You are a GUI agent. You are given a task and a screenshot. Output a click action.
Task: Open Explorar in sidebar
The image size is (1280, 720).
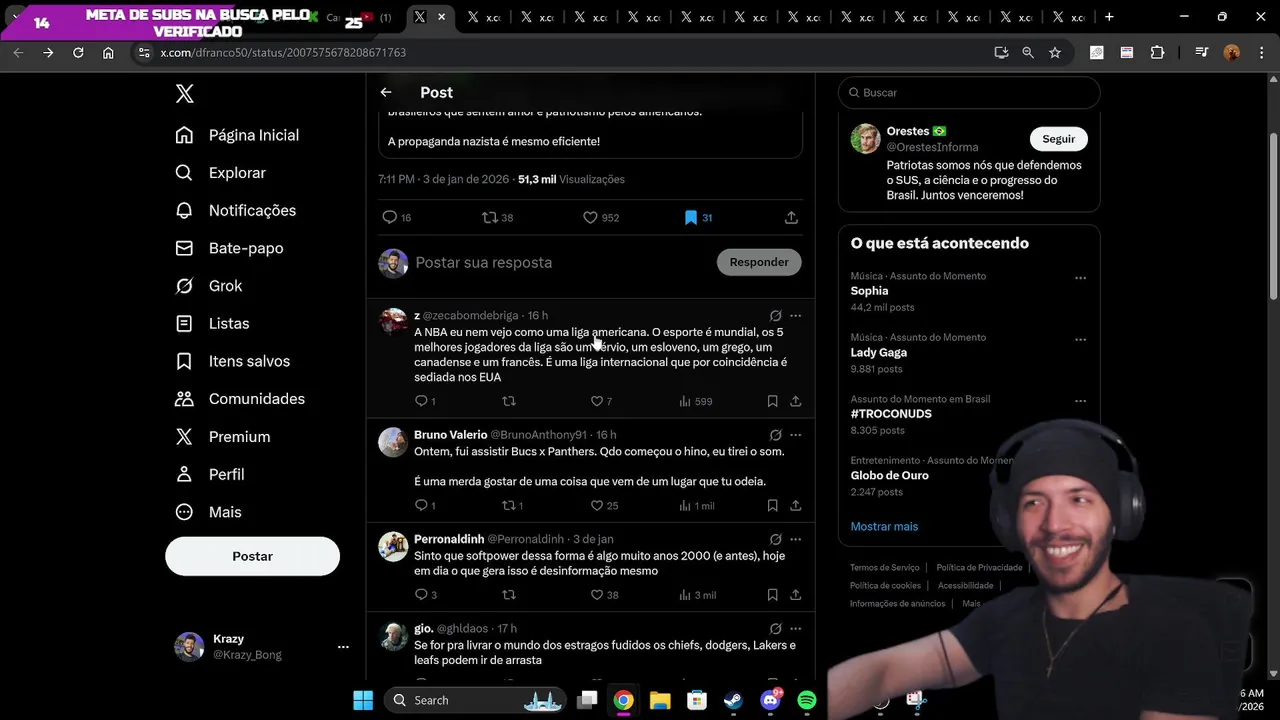click(221, 173)
